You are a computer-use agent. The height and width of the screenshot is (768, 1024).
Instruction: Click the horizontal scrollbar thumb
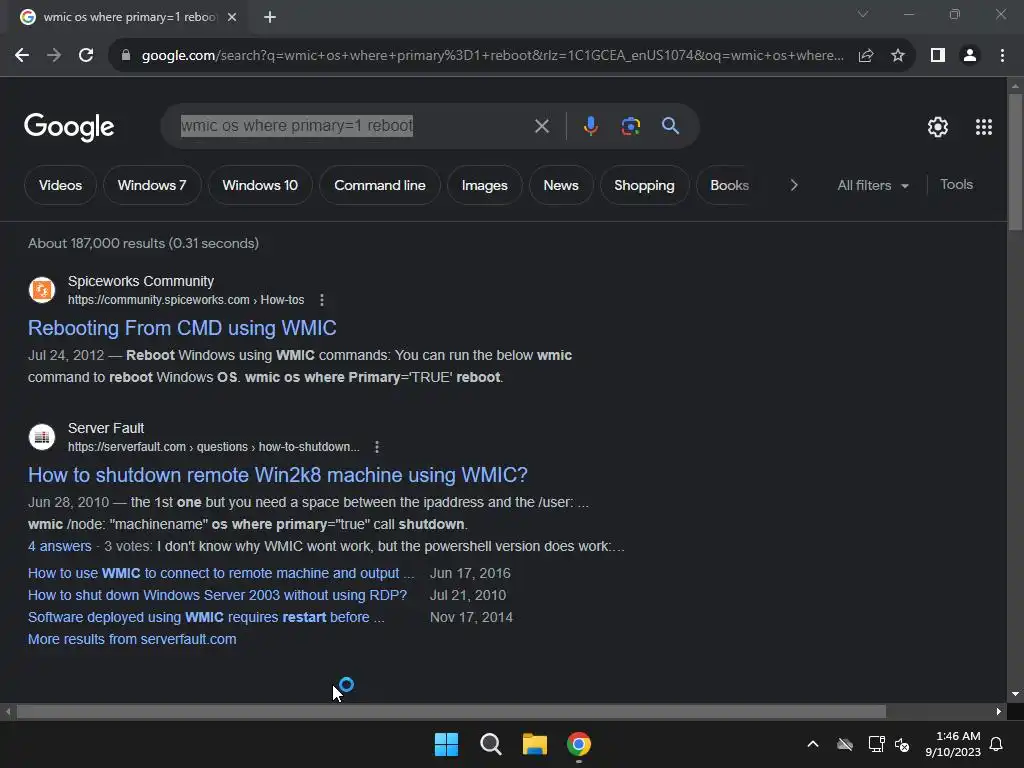point(451,711)
